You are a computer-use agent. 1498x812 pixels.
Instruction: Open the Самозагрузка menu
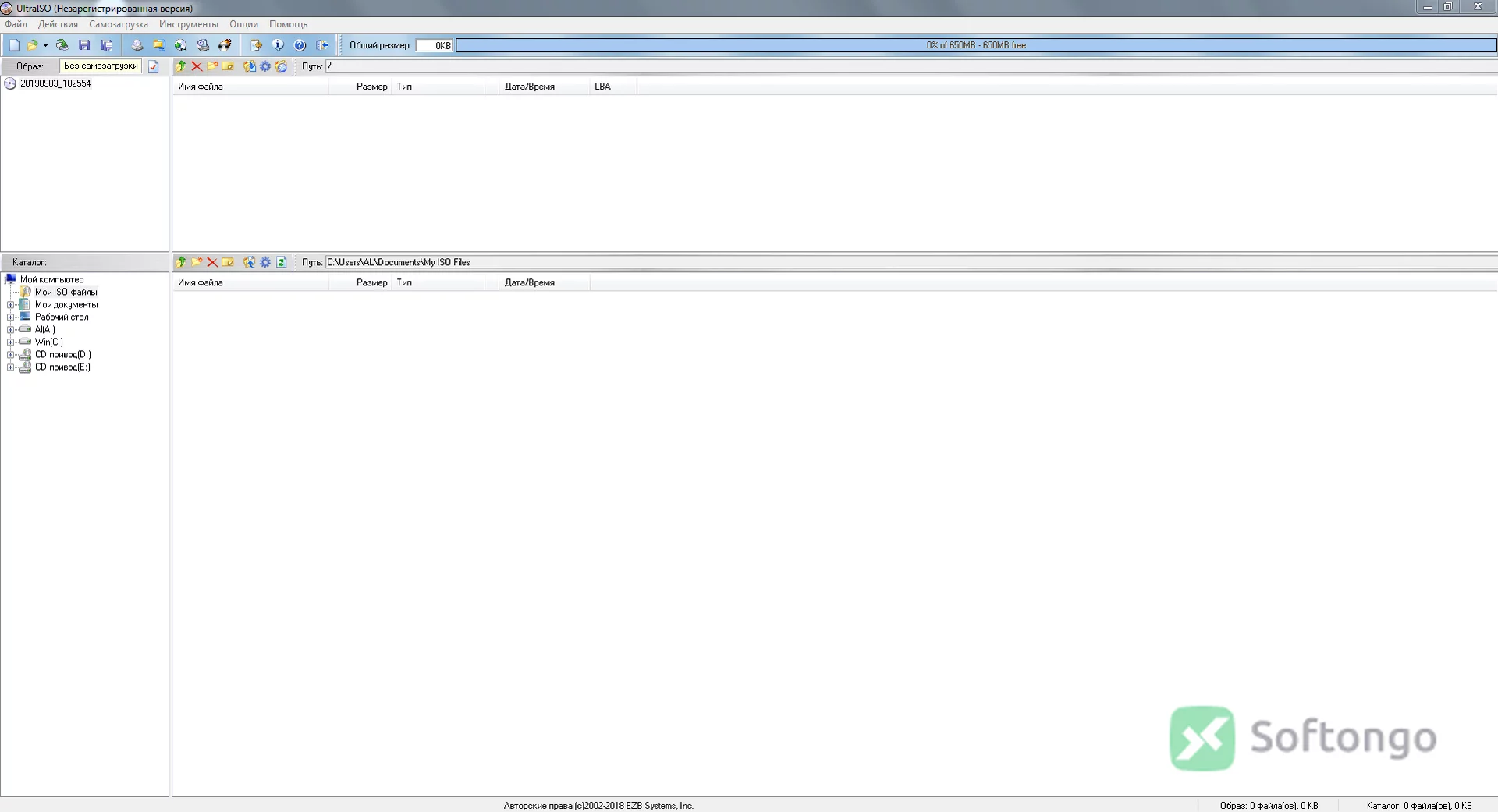pyautogui.click(x=119, y=24)
